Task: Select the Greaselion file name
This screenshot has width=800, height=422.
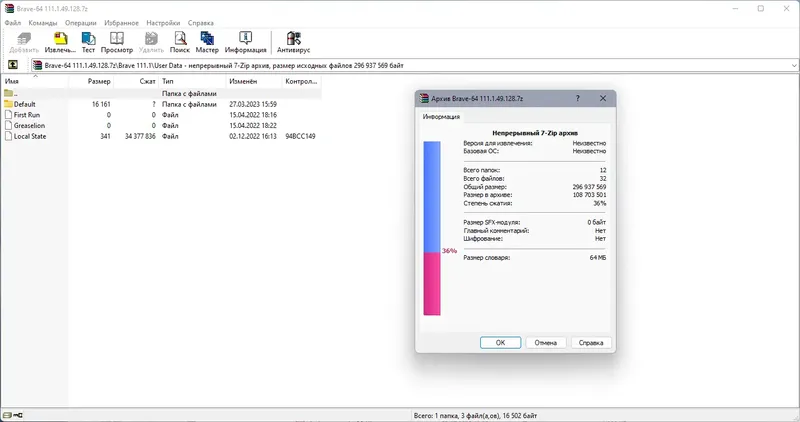Action: click(29, 126)
